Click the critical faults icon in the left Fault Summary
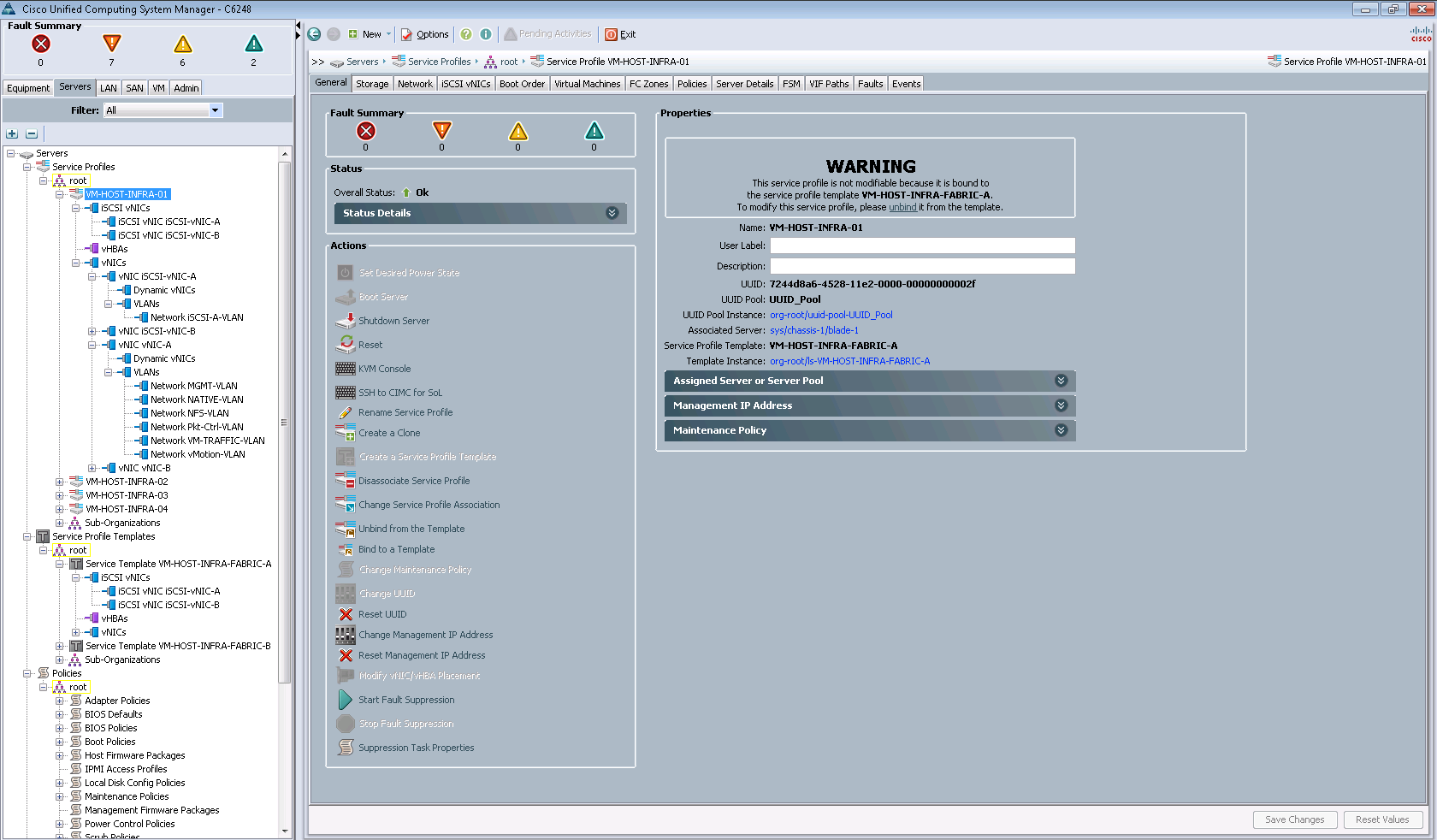Screen dimensions: 1437x840 40,44
